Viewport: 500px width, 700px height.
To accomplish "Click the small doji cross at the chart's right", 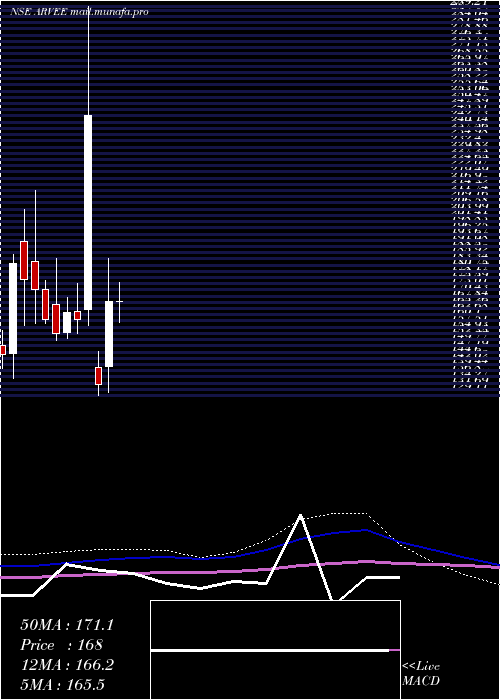I will pyautogui.click(x=119, y=302).
